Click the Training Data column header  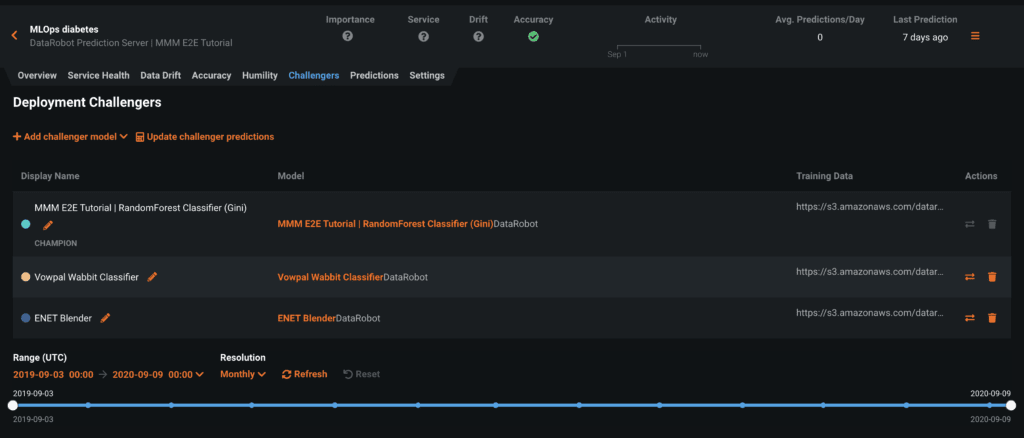824,176
